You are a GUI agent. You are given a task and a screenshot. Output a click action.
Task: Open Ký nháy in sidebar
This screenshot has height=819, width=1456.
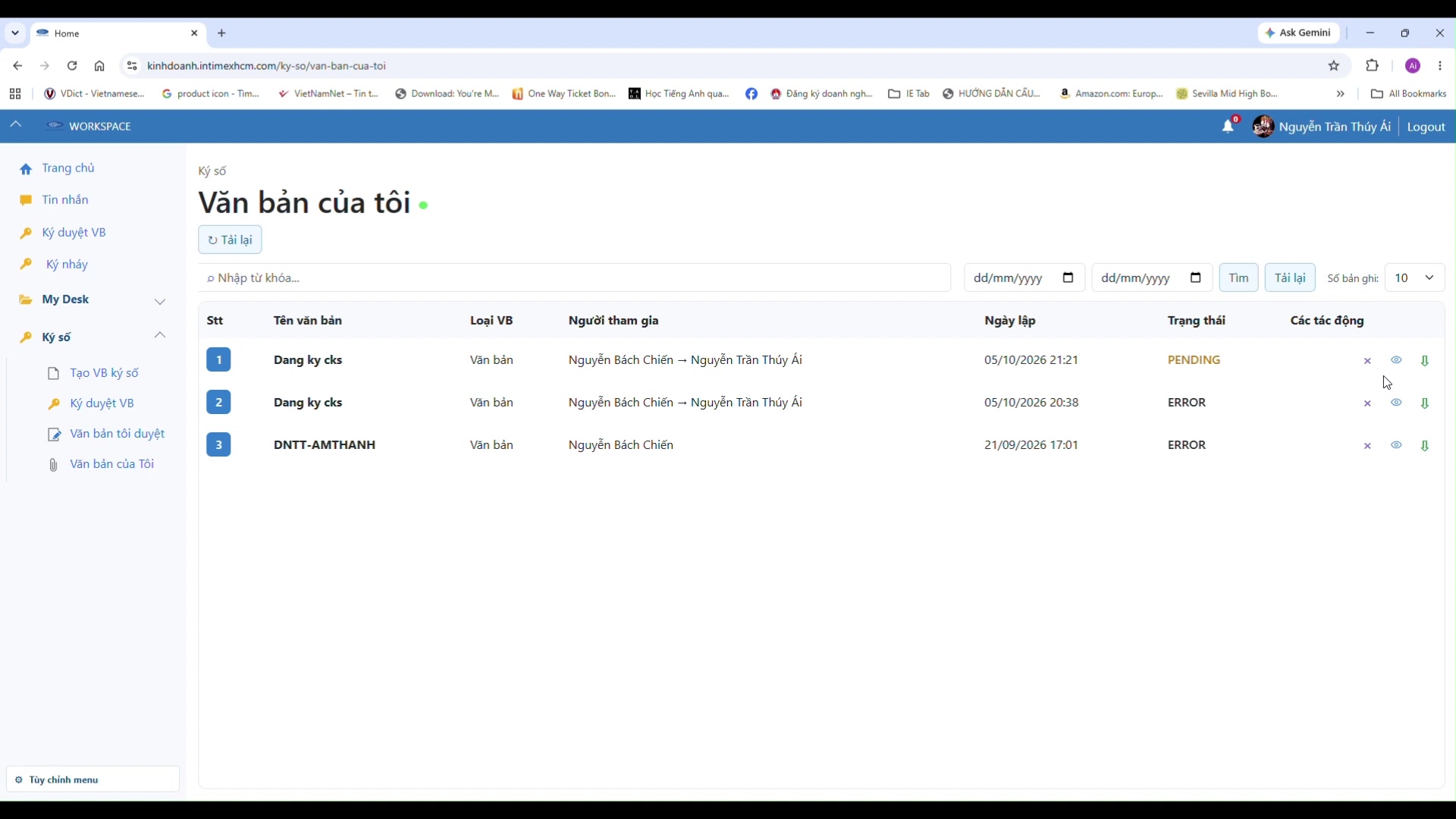coord(67,265)
